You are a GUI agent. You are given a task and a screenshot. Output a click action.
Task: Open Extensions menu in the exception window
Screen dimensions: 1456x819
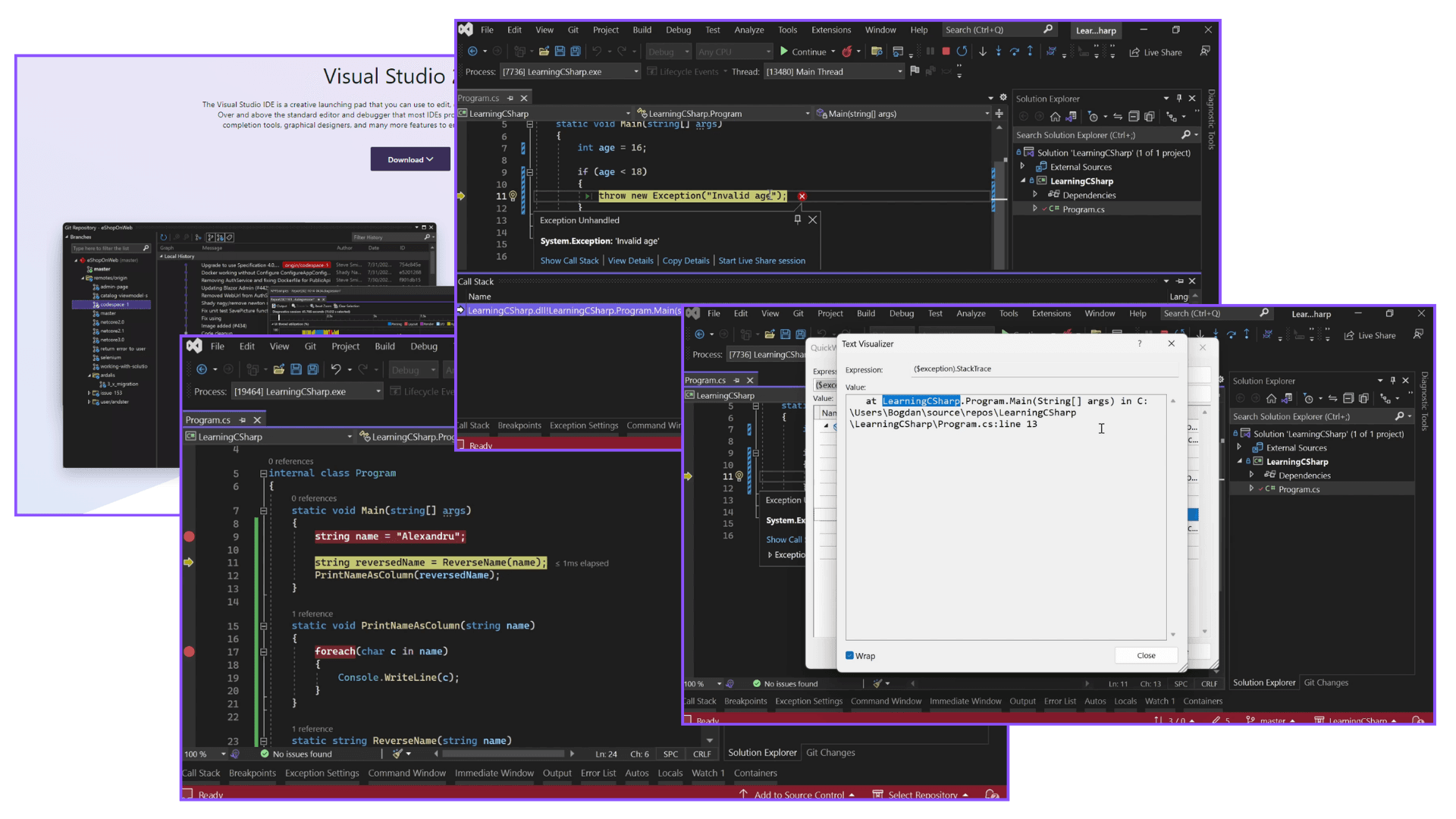[x=831, y=30]
